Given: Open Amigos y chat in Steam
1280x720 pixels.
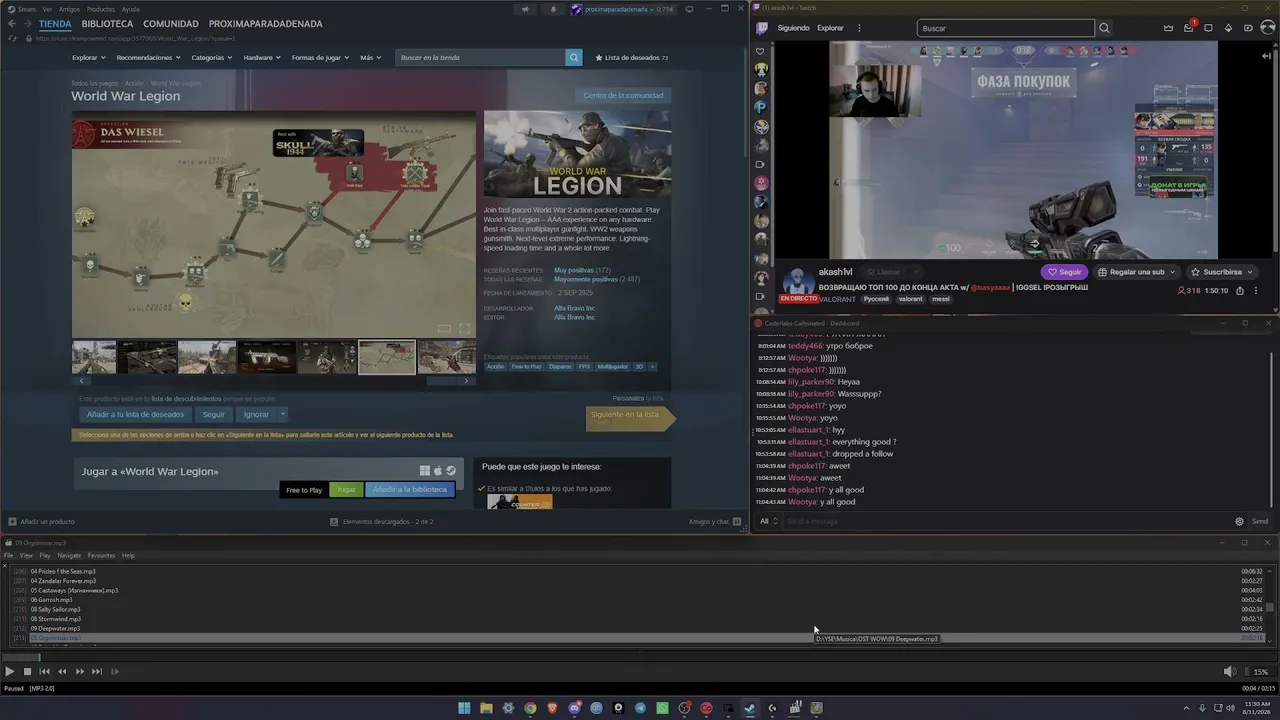Looking at the screenshot, I should tap(713, 522).
